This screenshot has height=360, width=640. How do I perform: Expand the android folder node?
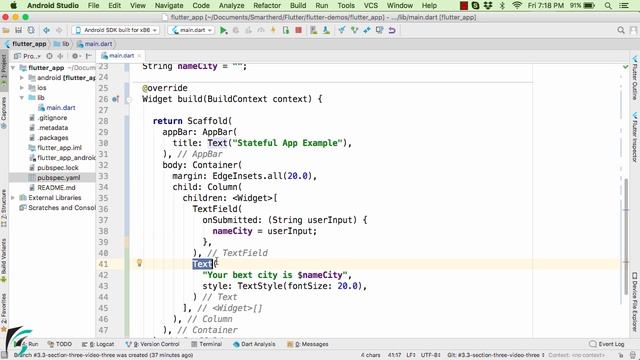(x=22, y=78)
